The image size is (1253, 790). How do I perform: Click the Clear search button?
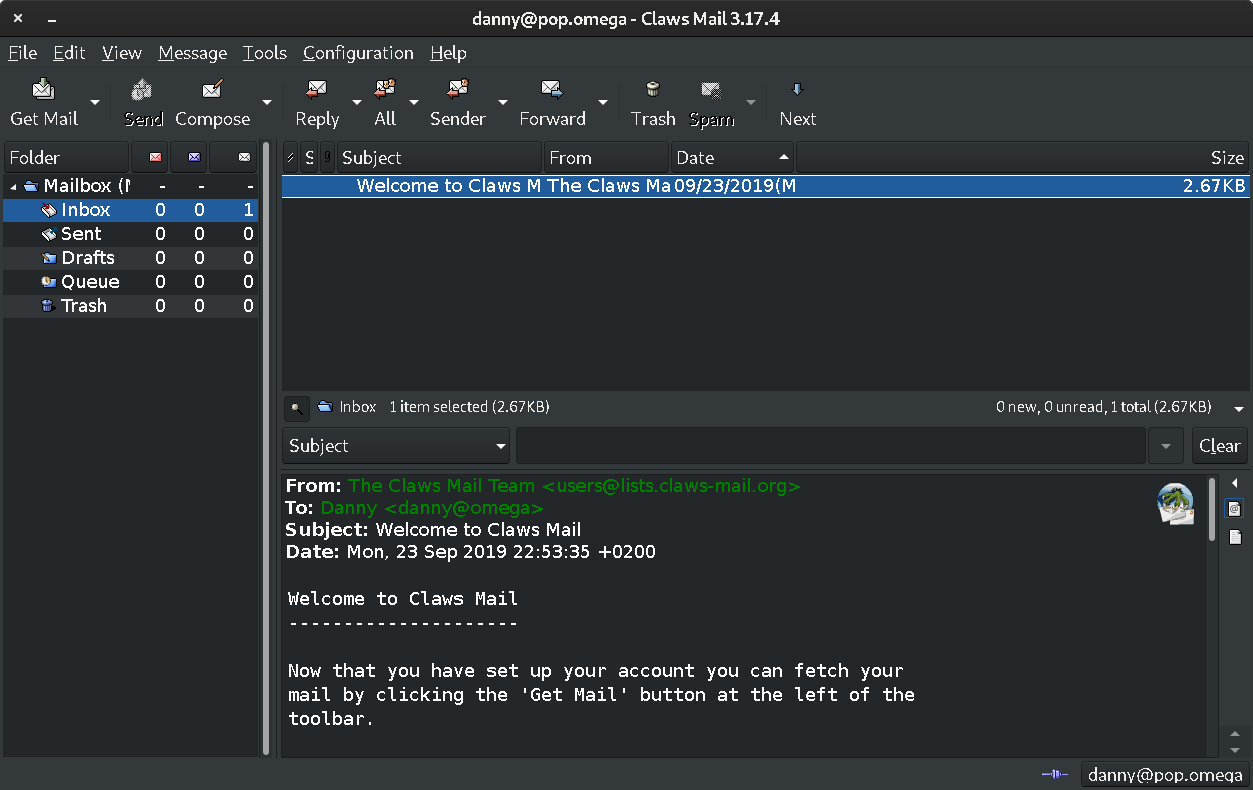1219,446
